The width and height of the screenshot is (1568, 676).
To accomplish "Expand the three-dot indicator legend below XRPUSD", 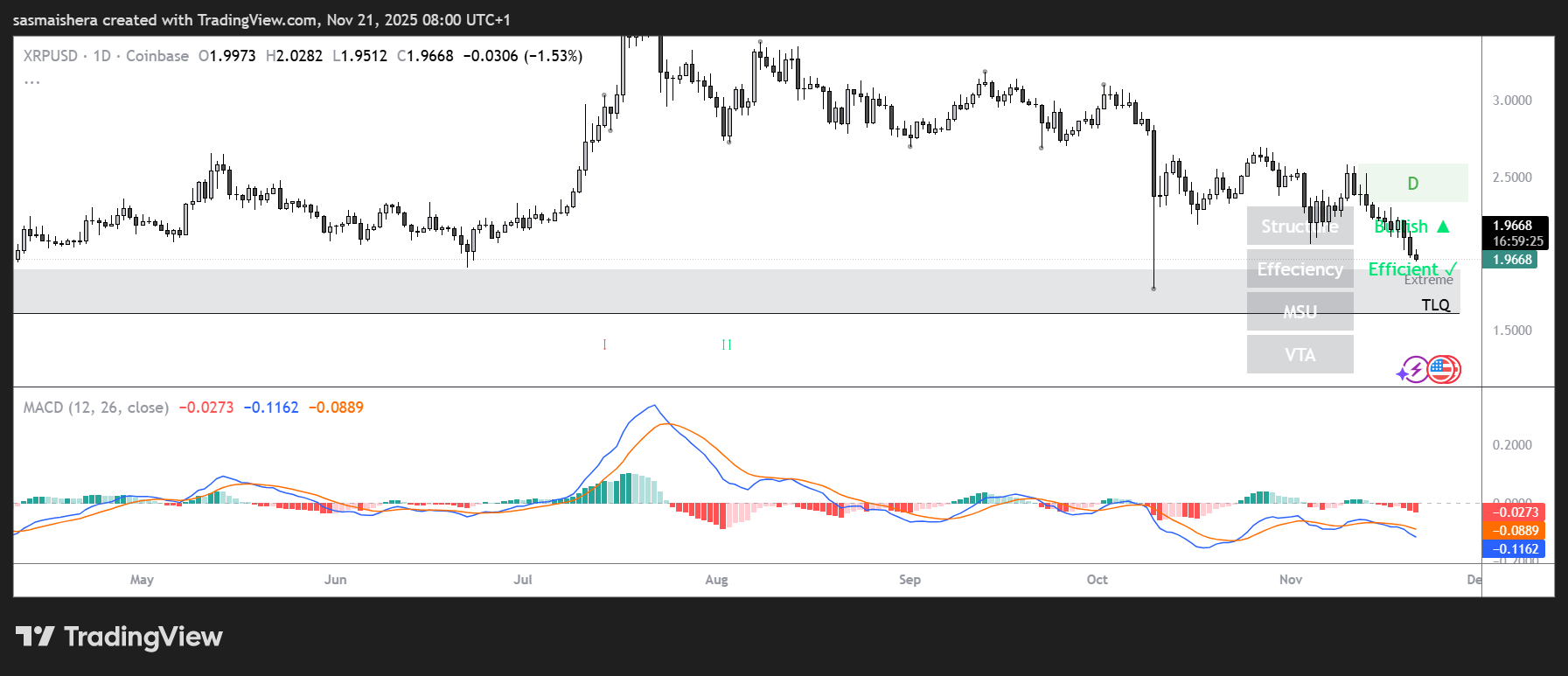I will pos(32,81).
